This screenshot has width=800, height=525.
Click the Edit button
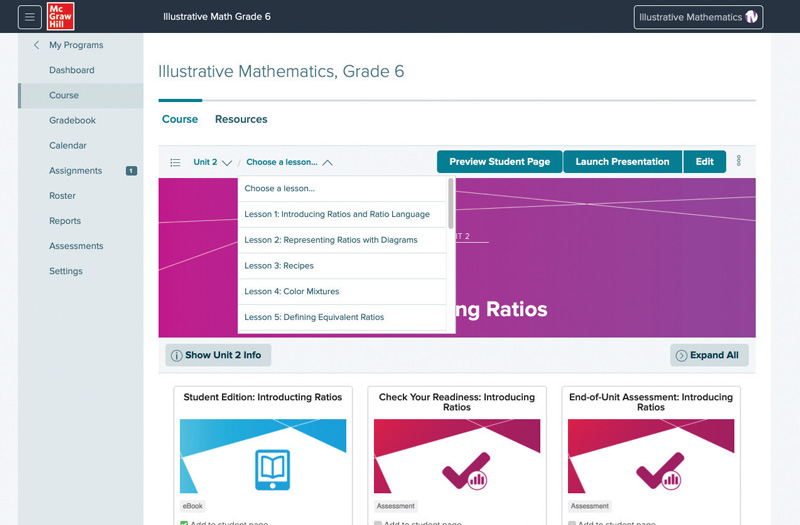[705, 162]
